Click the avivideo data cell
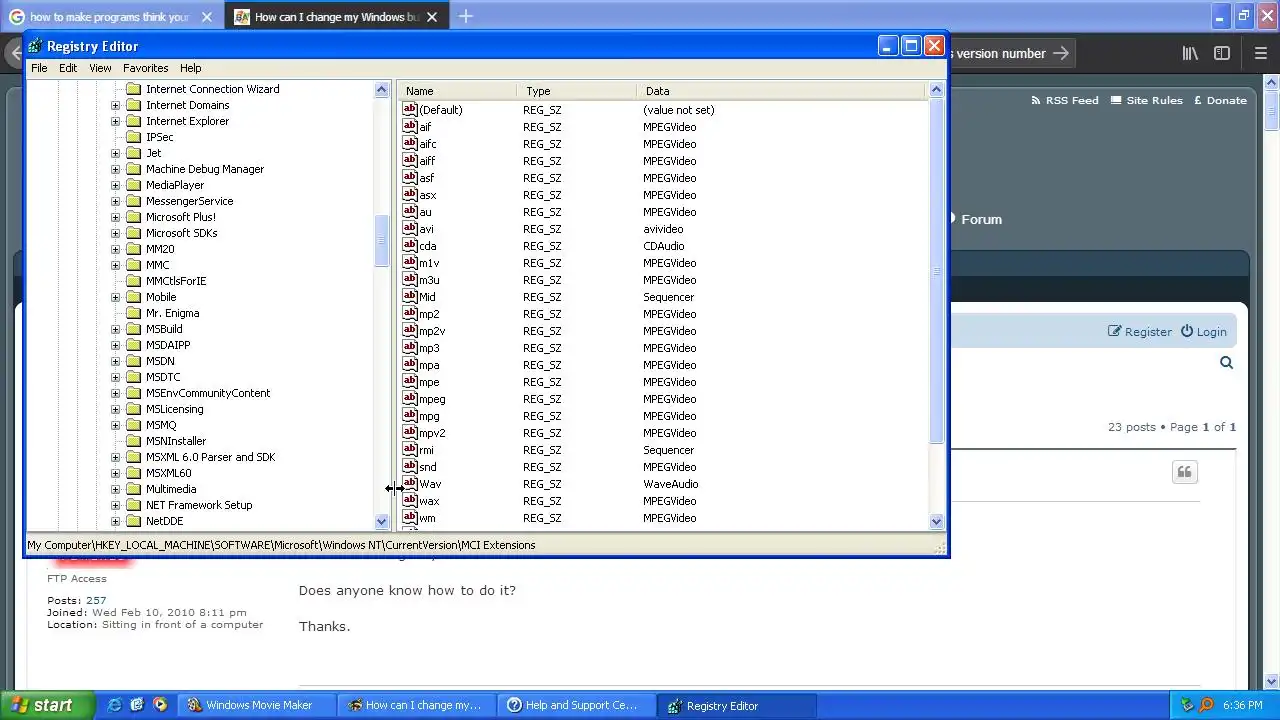This screenshot has width=1280, height=720. pyautogui.click(x=663, y=229)
